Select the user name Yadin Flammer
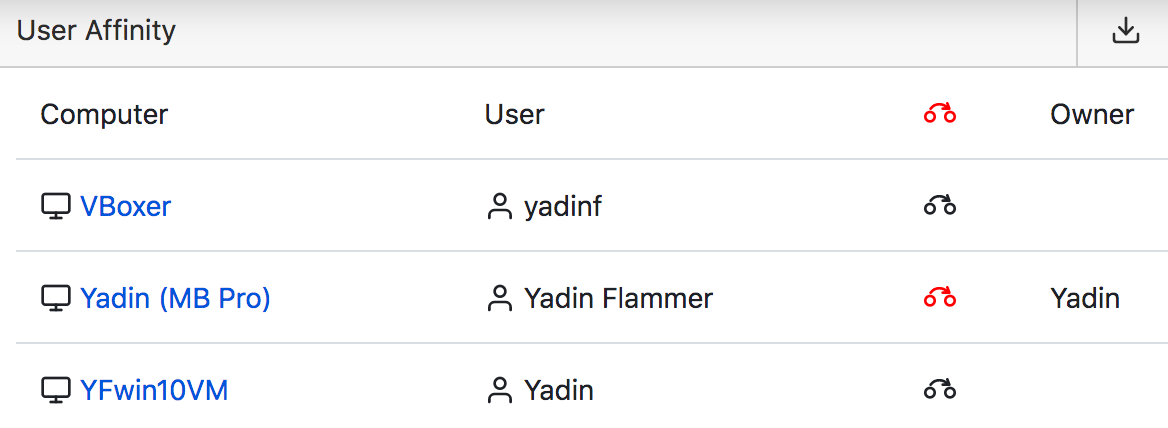The image size is (1168, 428). click(618, 298)
